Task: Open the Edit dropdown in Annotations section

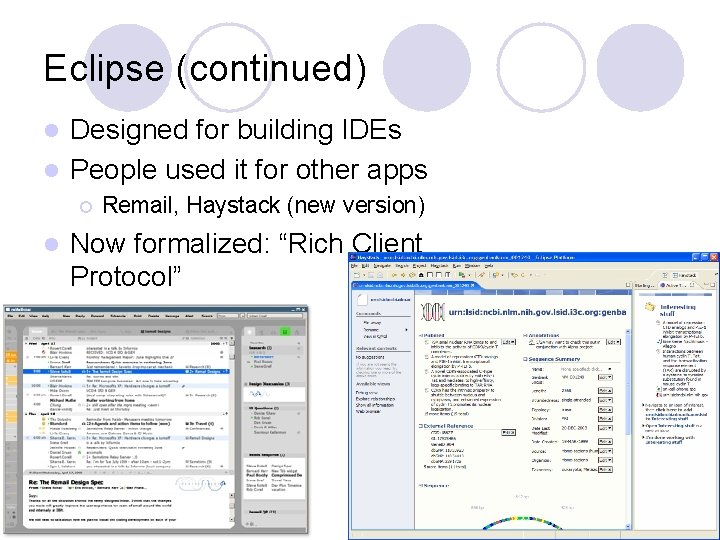Action: tap(613, 342)
